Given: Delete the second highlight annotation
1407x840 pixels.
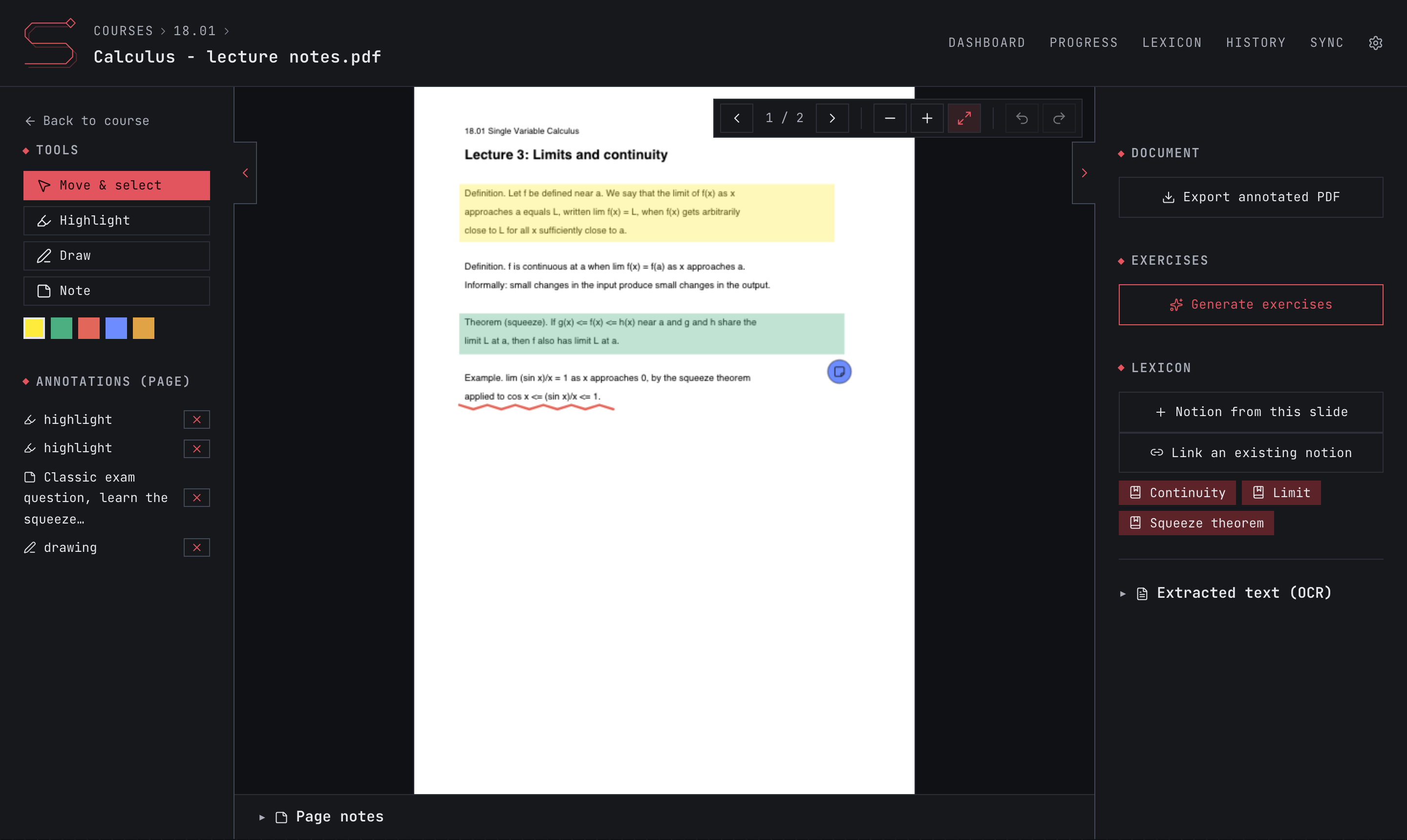Looking at the screenshot, I should pos(196,448).
